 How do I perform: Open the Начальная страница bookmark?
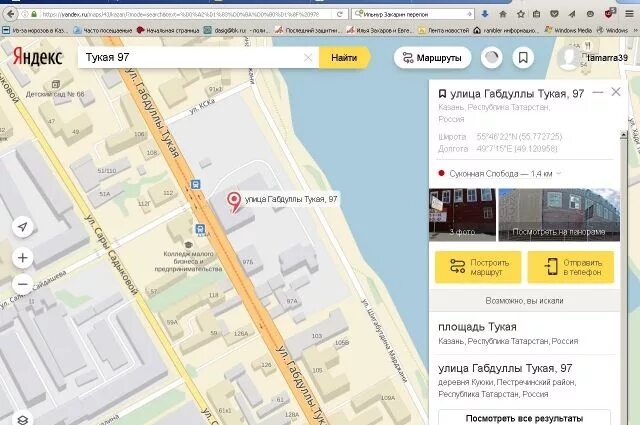[168, 30]
